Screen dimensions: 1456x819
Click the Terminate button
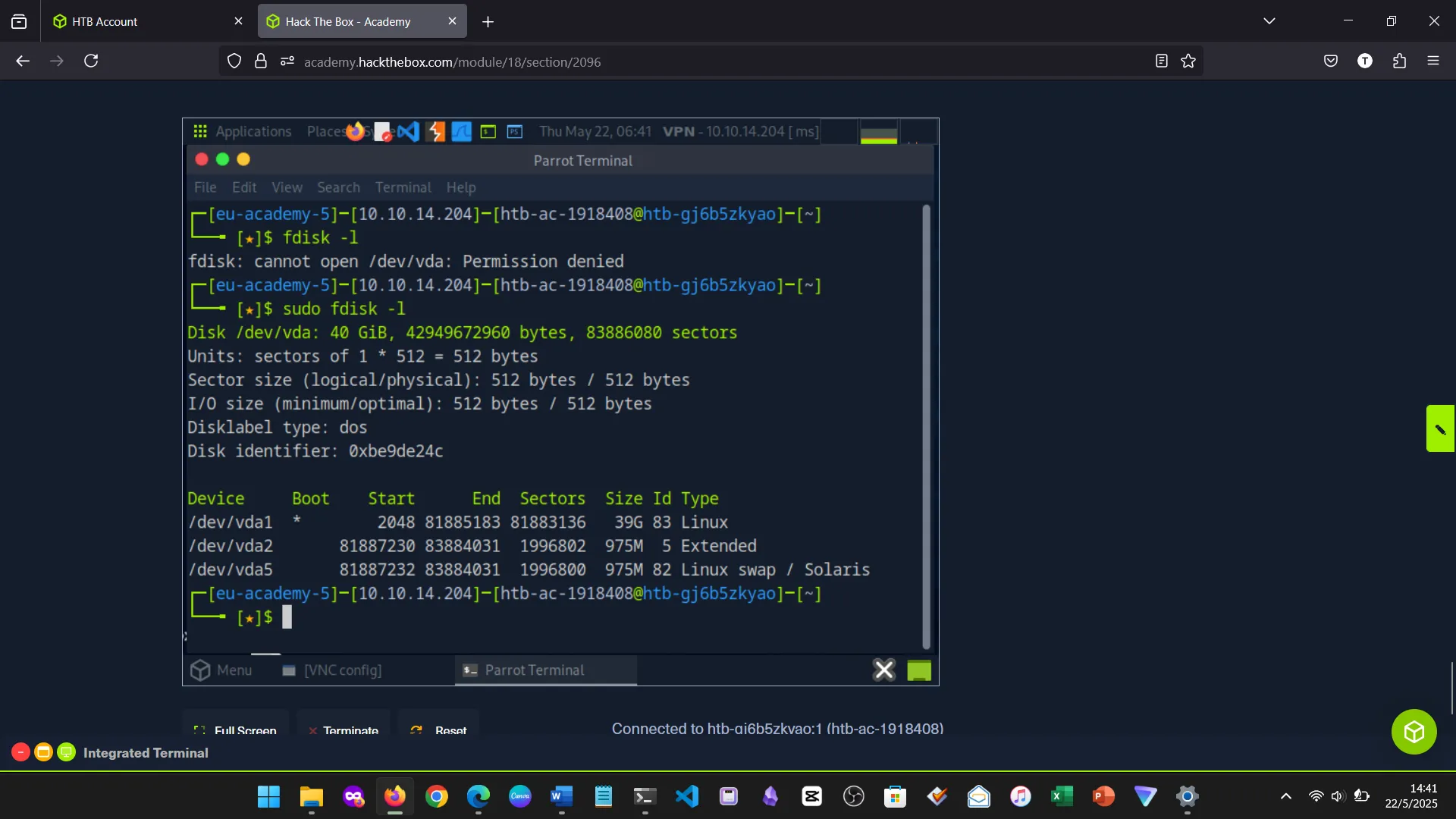pyautogui.click(x=344, y=730)
